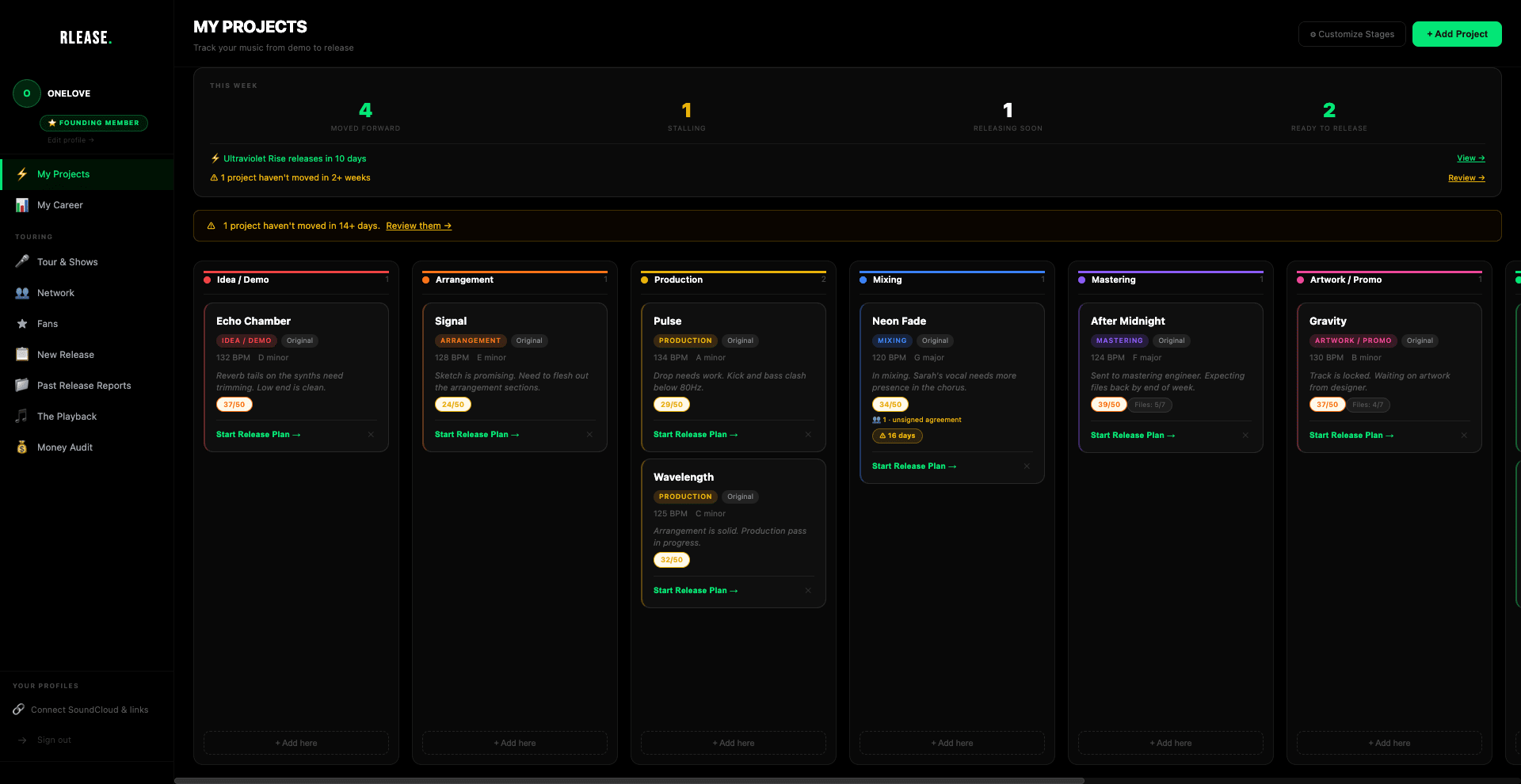This screenshot has width=1521, height=784.
Task: Click the Fans star icon
Action: (22, 324)
